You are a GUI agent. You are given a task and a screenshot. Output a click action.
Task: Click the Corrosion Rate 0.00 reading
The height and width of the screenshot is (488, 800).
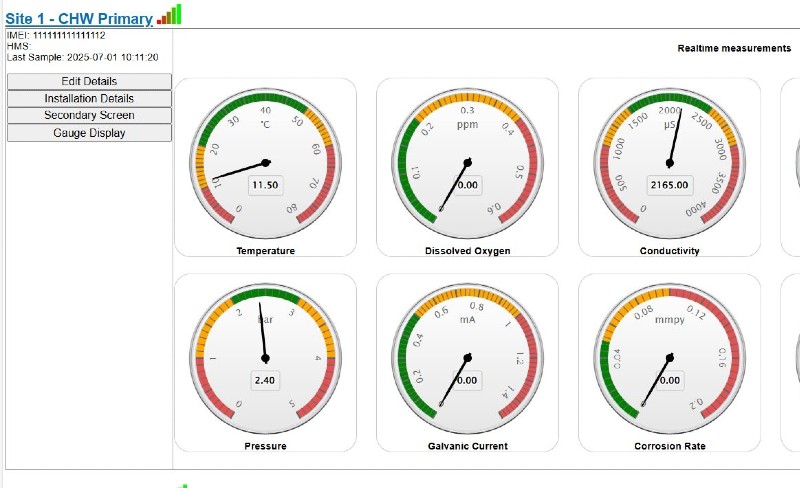pos(669,380)
